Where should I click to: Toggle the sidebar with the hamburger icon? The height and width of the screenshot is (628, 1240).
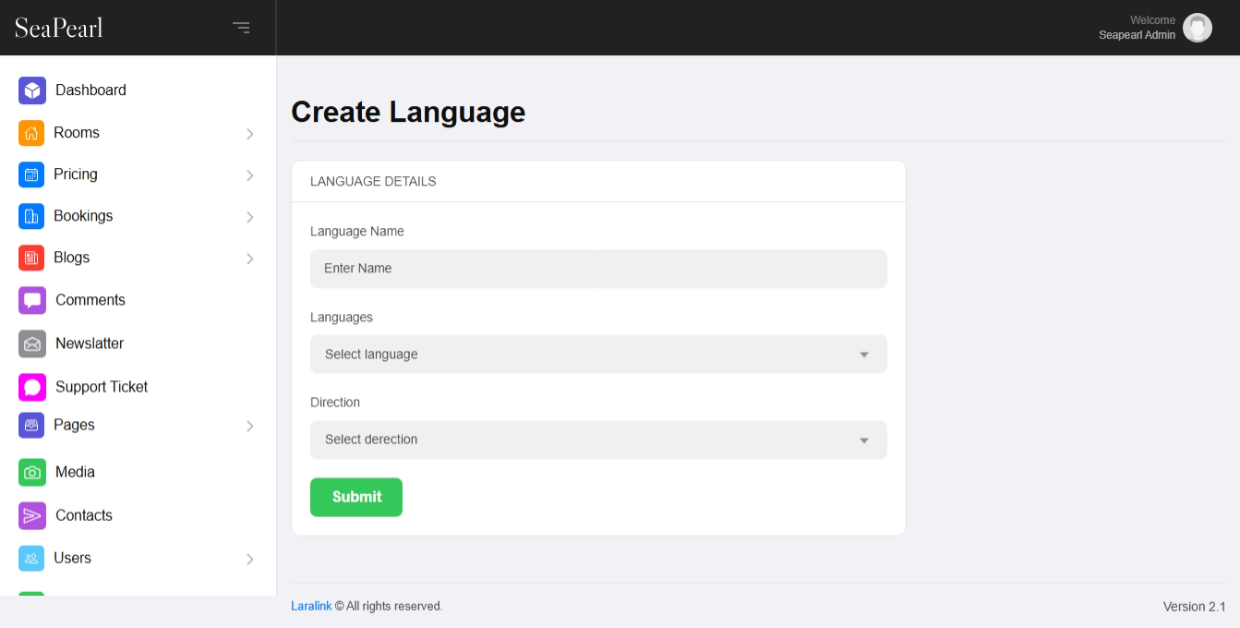tap(241, 27)
